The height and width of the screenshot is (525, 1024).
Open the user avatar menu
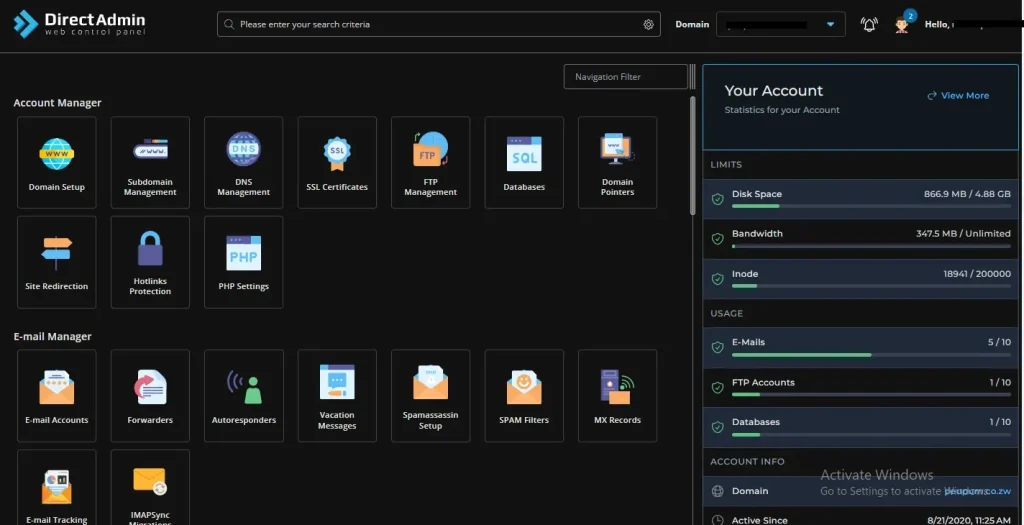tap(902, 25)
